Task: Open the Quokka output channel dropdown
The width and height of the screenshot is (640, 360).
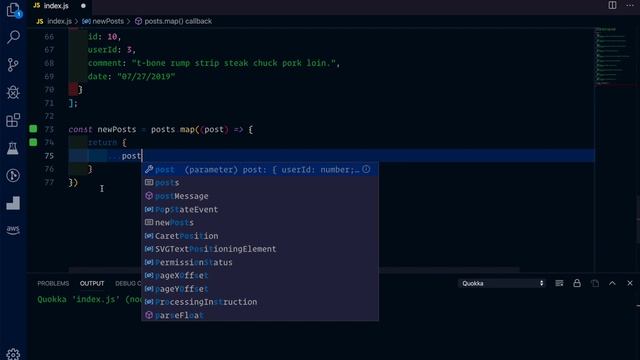Action: 502,283
